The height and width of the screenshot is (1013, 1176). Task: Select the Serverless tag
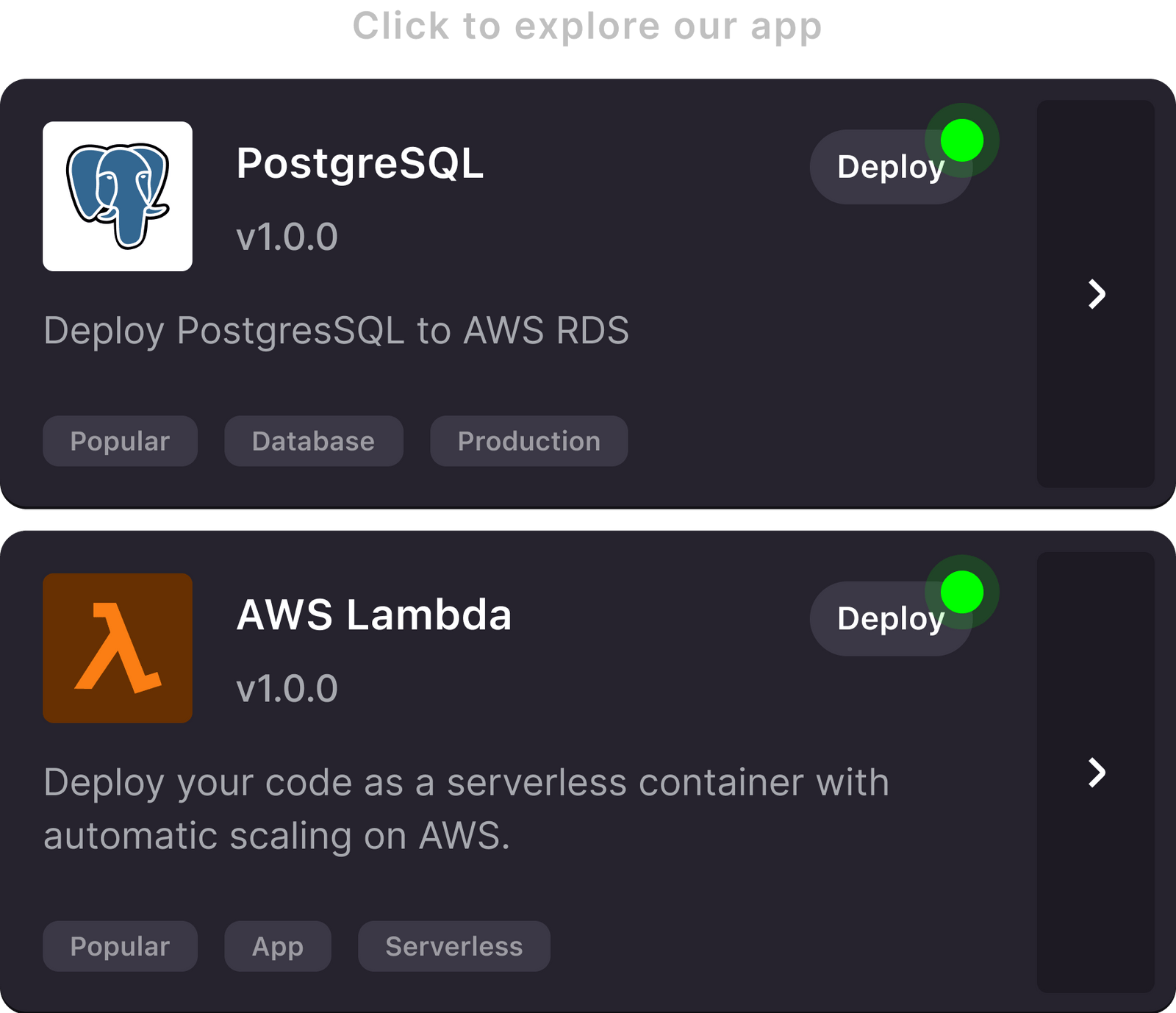(x=453, y=946)
